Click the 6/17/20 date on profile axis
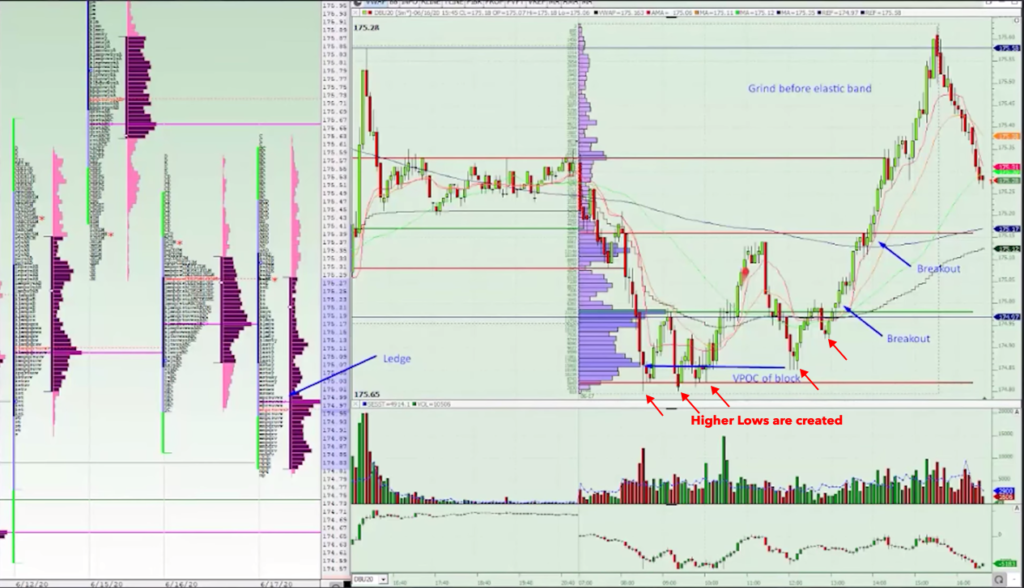This screenshot has width=1024, height=588. point(273,580)
